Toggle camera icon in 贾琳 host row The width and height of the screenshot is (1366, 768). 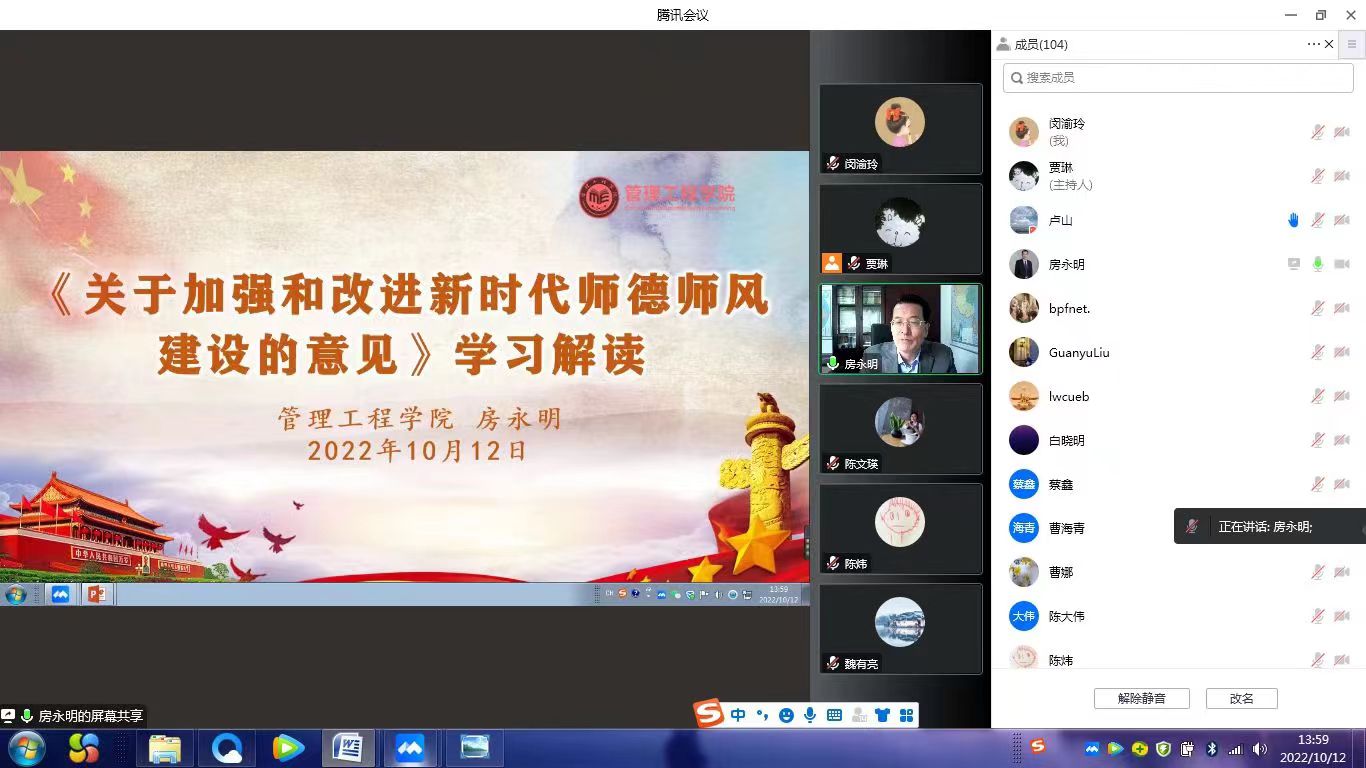click(x=1342, y=176)
